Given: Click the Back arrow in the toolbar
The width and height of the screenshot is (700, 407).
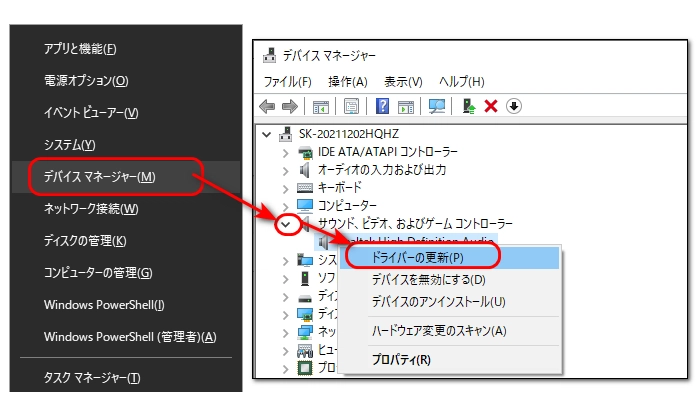Looking at the screenshot, I should (x=267, y=107).
